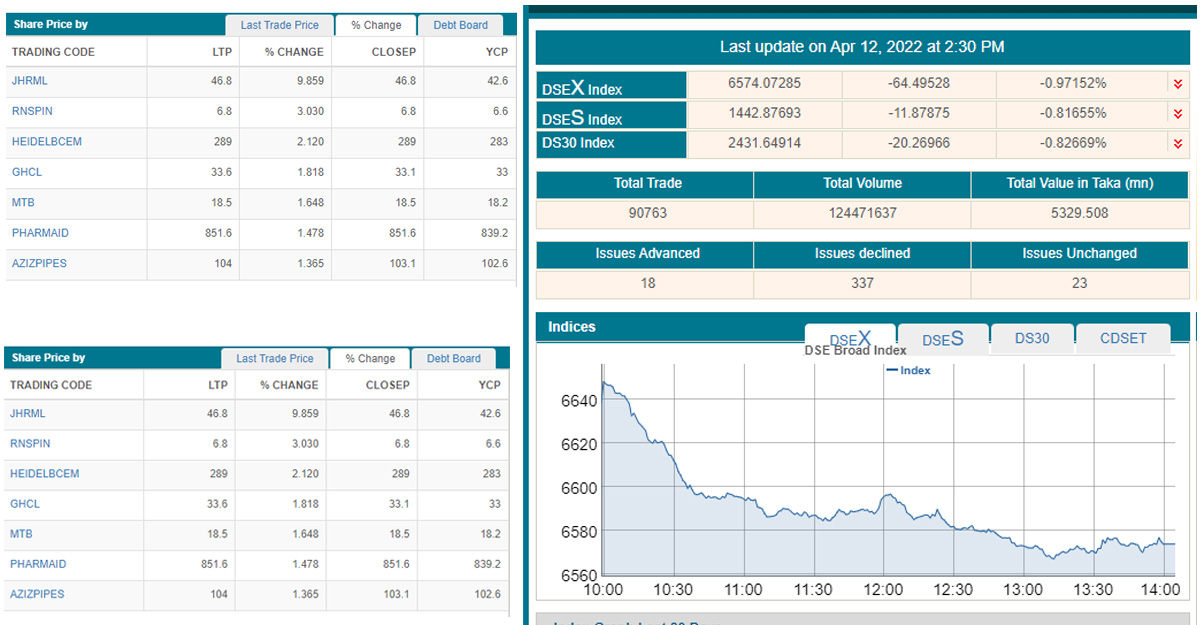Open Debt Board tab in lower panel
Viewport: 1200px width, 625px height.
point(453,358)
